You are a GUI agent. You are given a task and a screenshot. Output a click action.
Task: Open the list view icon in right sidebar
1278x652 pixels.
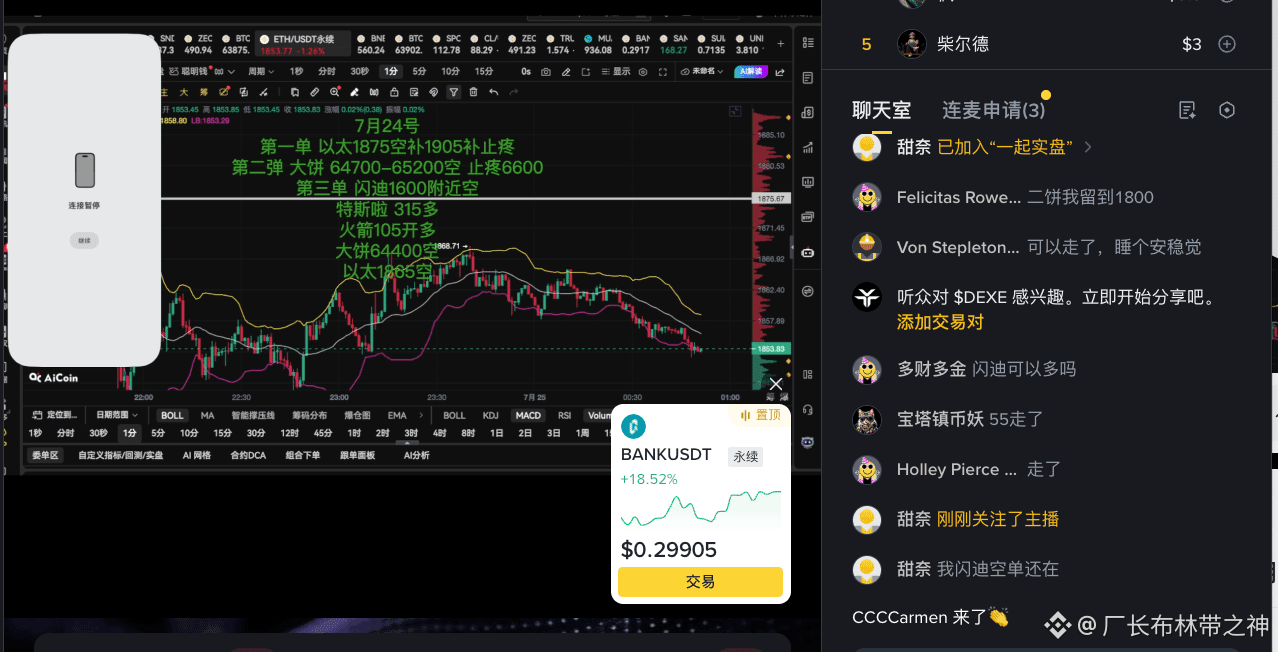coord(808,43)
